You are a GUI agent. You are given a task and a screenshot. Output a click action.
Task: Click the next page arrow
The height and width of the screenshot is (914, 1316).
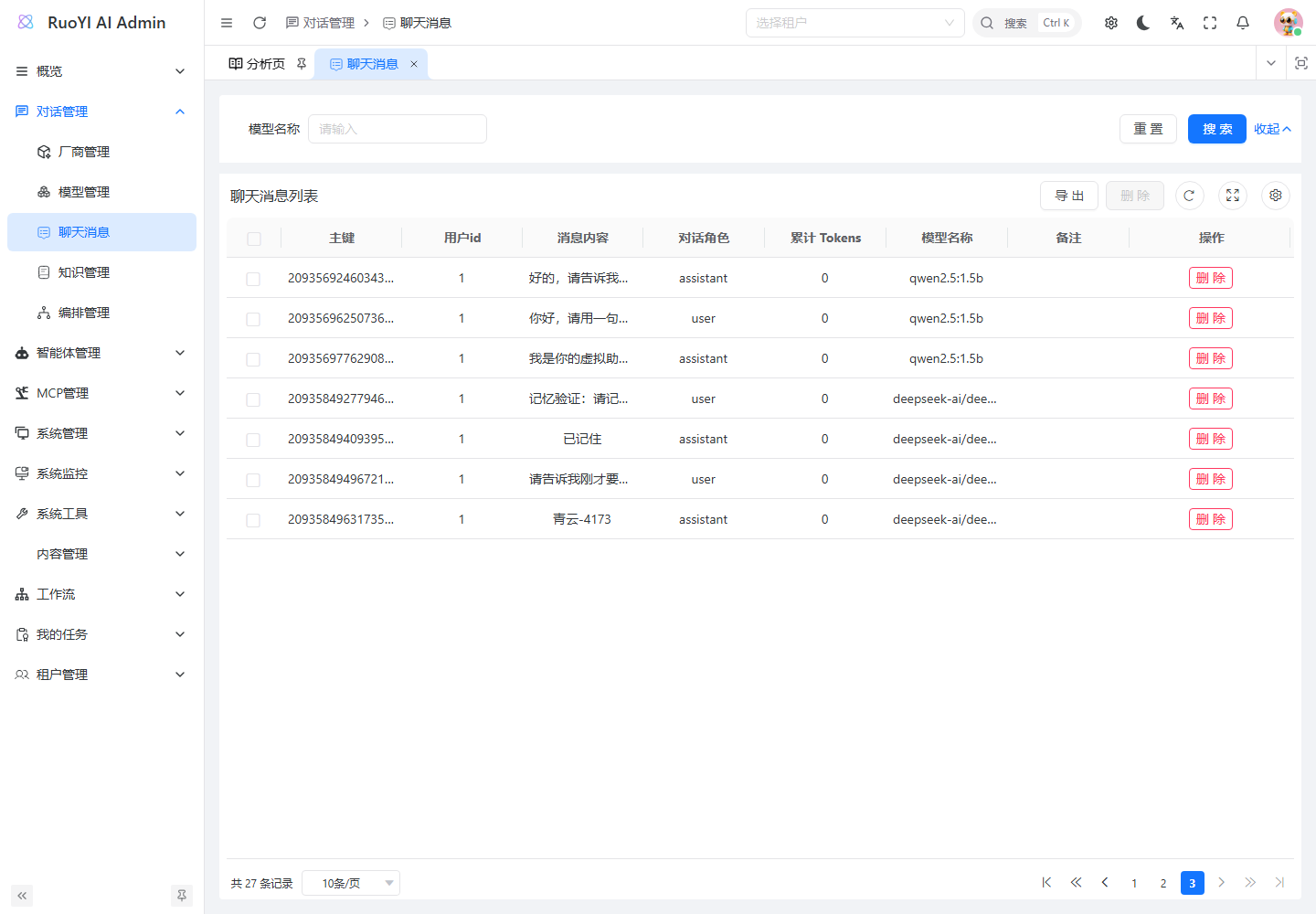1222,883
